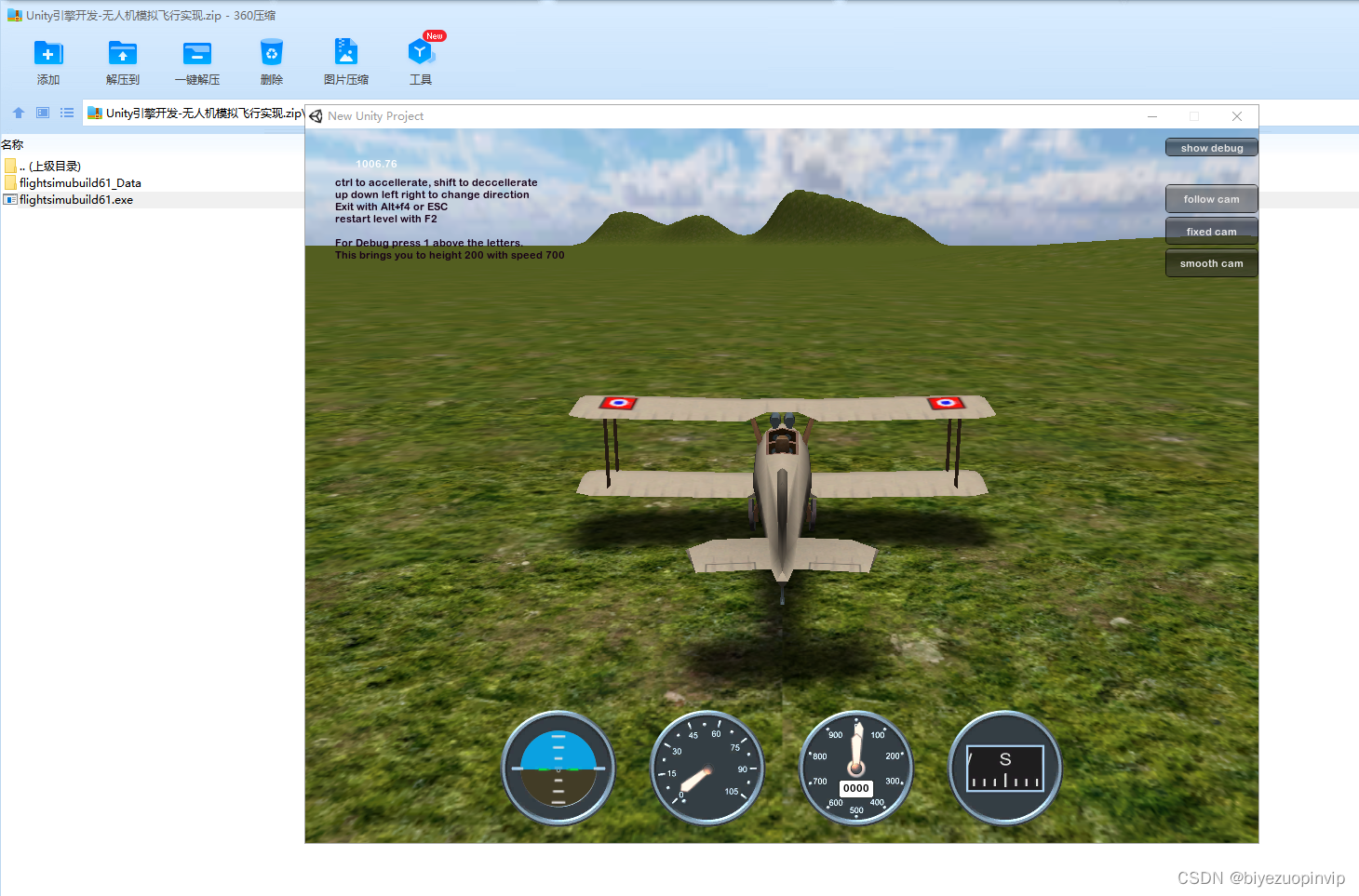Click the Unity logo in game title bar
This screenshot has width=1359, height=896.
tap(316, 116)
